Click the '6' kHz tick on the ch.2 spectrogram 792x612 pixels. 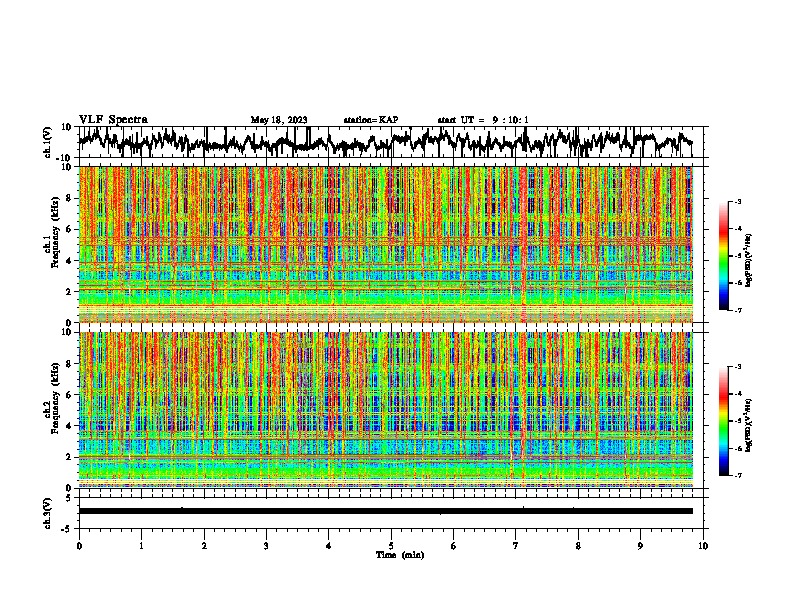(69, 395)
